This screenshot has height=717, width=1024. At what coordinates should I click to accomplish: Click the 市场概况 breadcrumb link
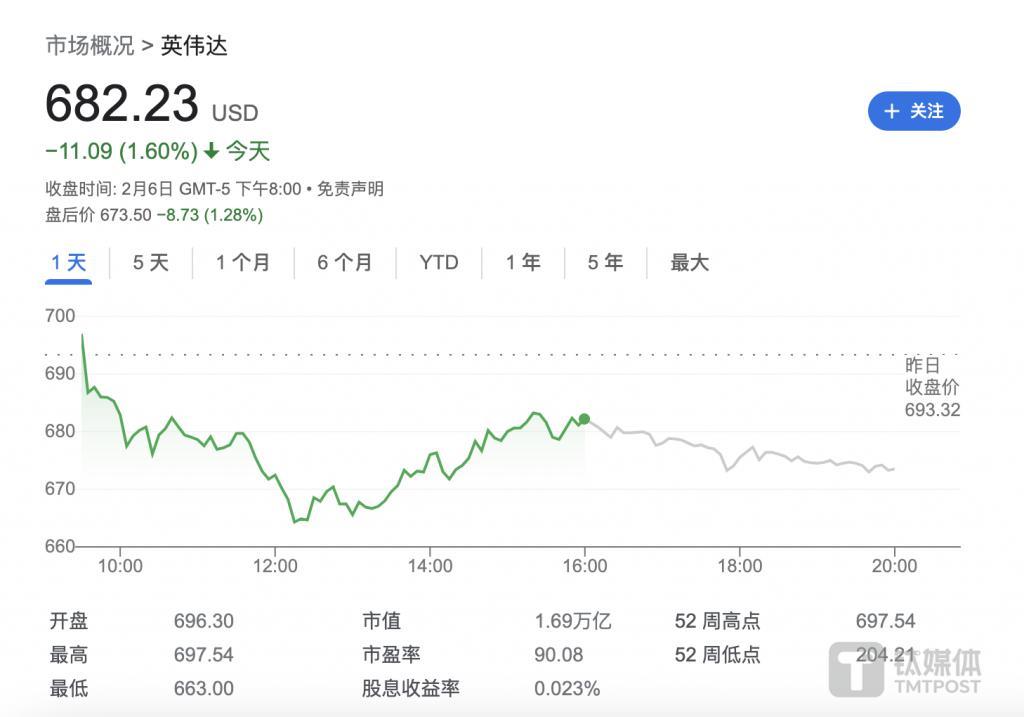[88, 46]
